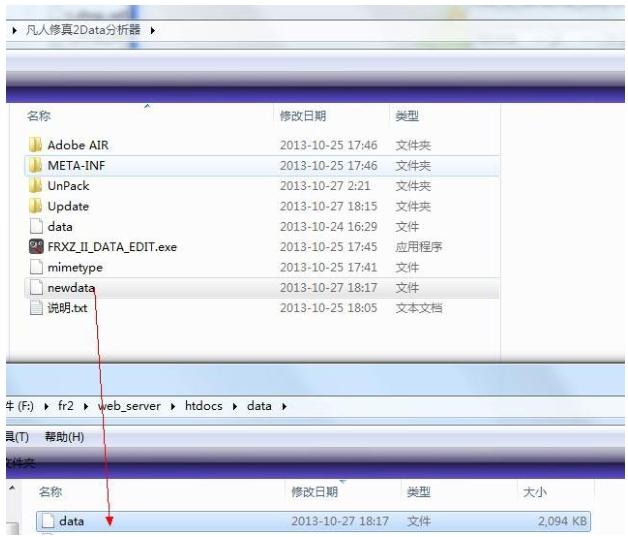Click the newdata file icon
The image size is (628, 537).
[x=36, y=288]
